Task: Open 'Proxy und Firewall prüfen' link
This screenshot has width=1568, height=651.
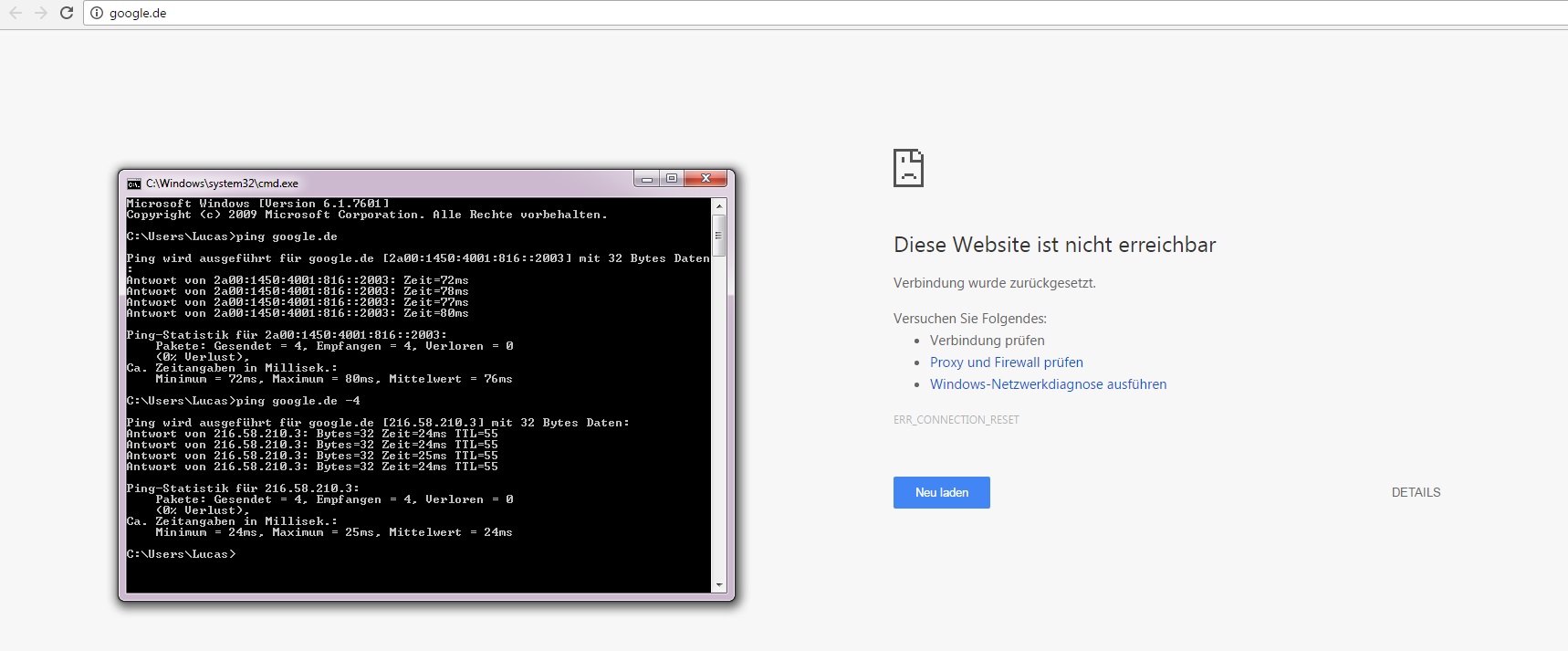Action: (x=1007, y=362)
